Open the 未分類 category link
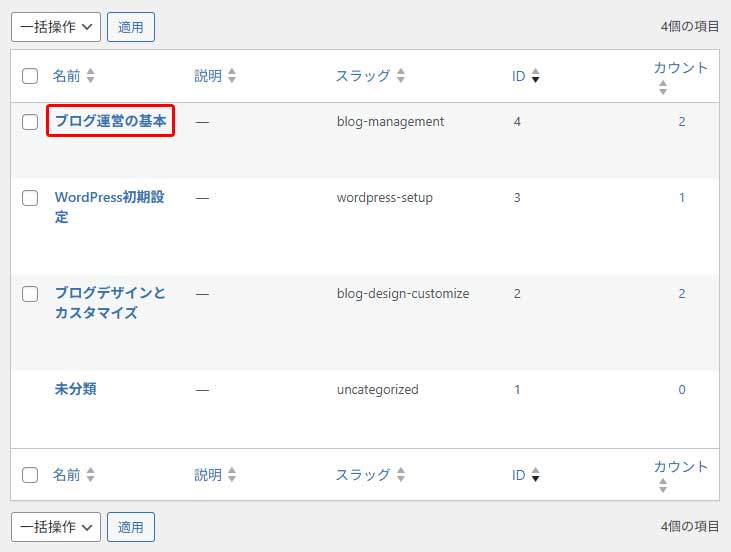Viewport: 731px width, 552px height. coord(75,389)
